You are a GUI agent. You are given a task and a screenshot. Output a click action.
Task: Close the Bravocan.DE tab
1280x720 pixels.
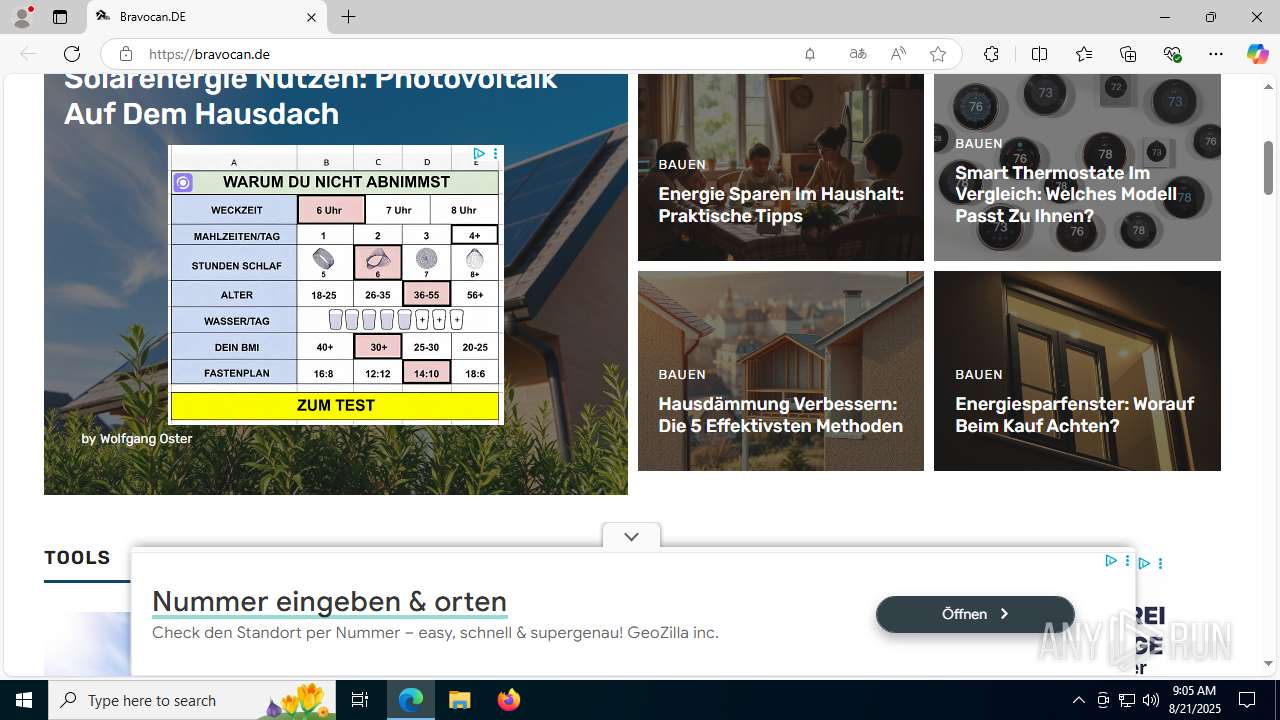(x=311, y=17)
